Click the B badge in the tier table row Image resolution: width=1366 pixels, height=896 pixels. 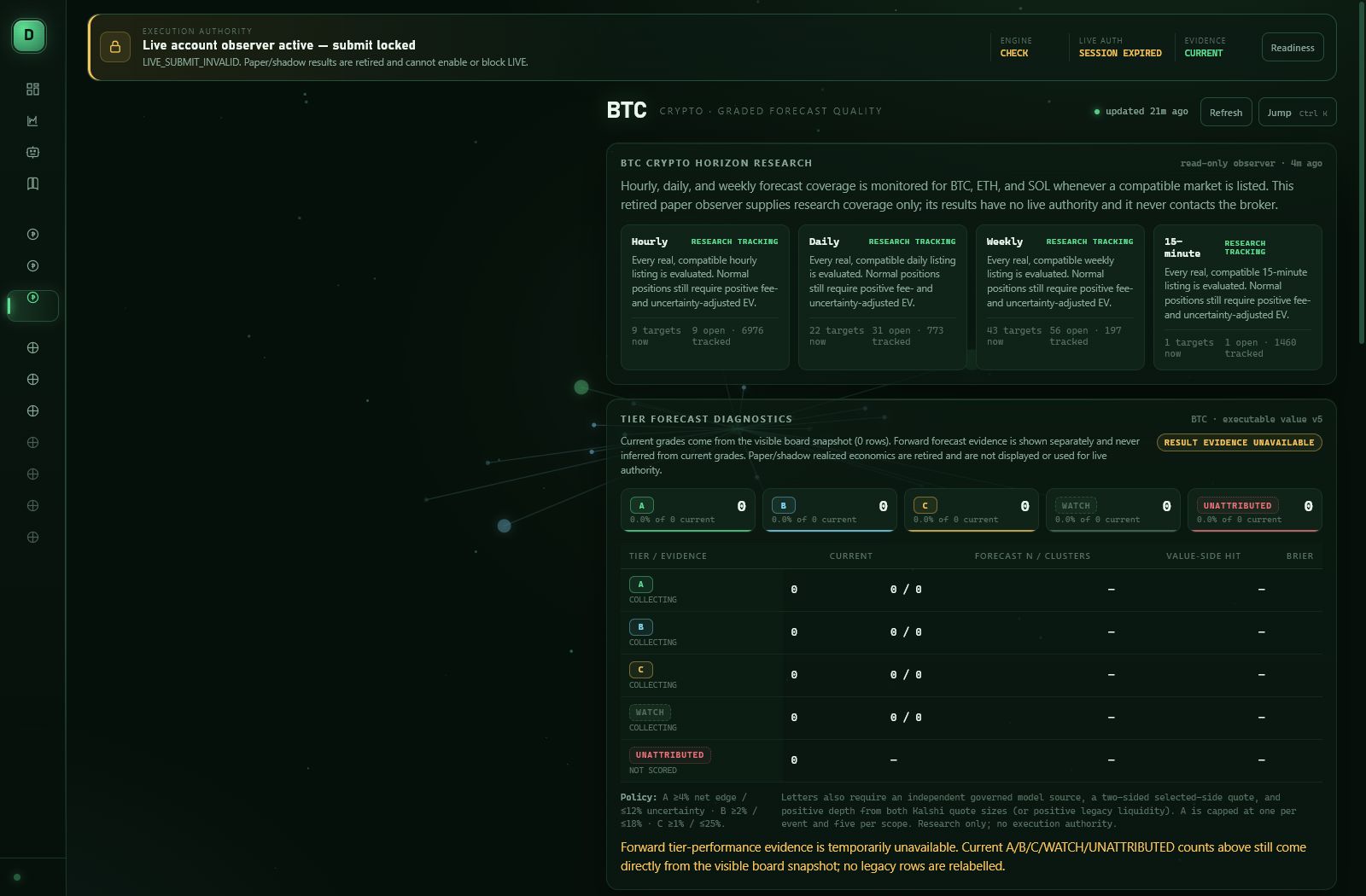tap(641, 627)
